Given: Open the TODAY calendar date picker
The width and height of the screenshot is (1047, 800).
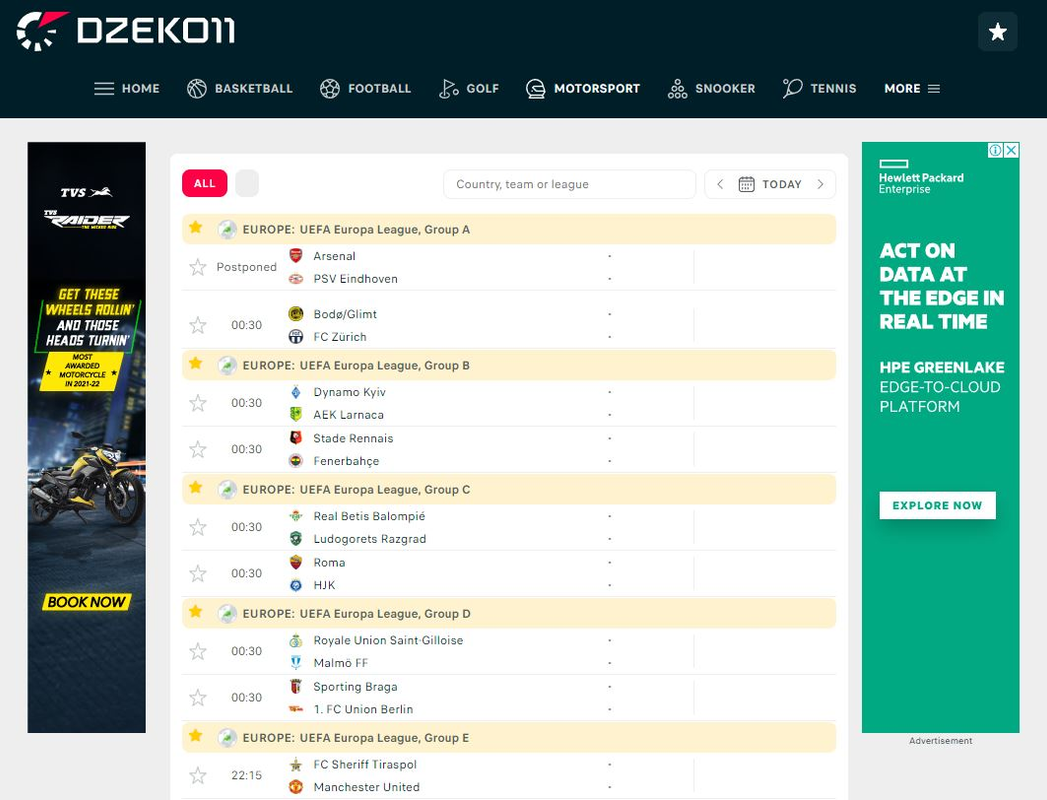Looking at the screenshot, I should (770, 184).
